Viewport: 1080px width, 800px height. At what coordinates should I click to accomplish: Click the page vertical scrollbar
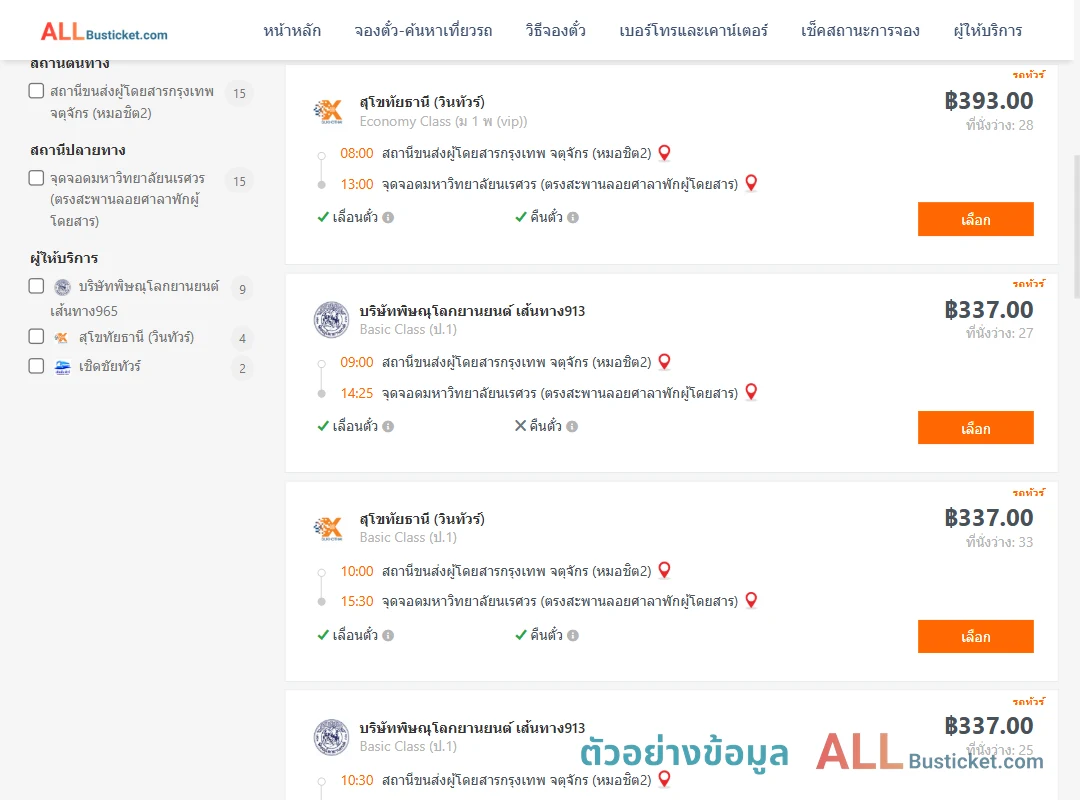click(1076, 226)
